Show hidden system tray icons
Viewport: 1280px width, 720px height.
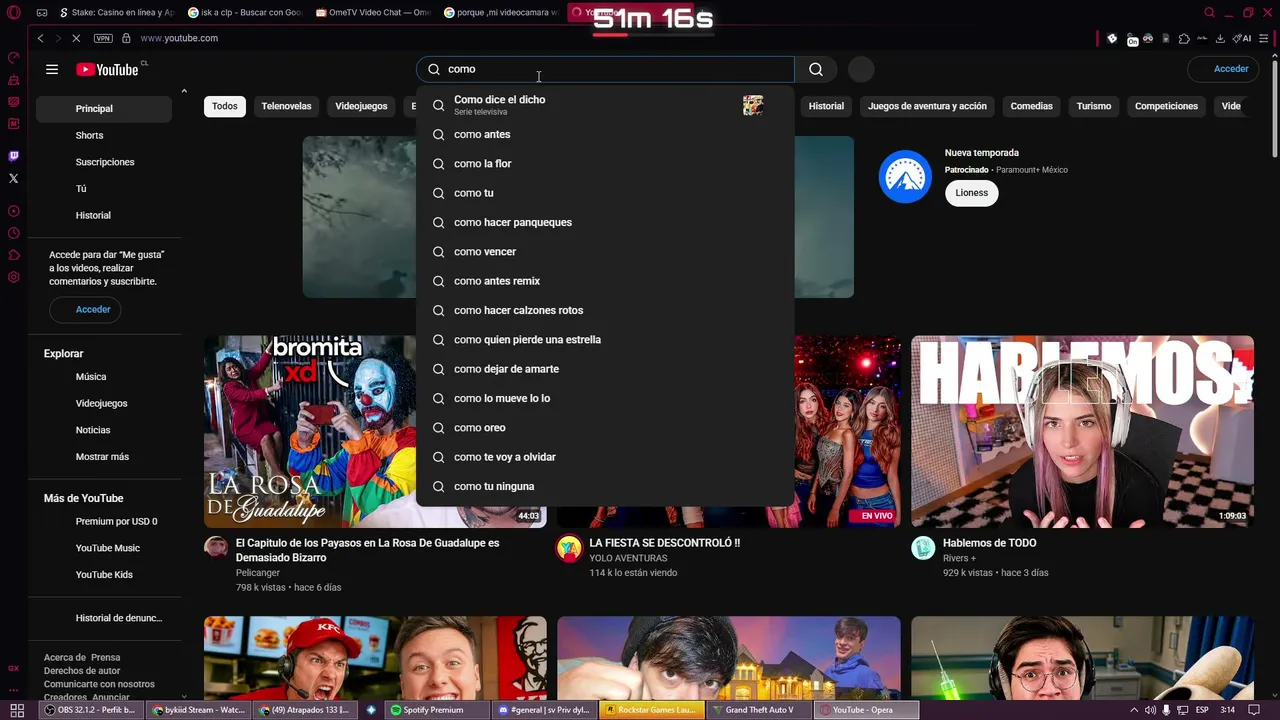point(1133,710)
